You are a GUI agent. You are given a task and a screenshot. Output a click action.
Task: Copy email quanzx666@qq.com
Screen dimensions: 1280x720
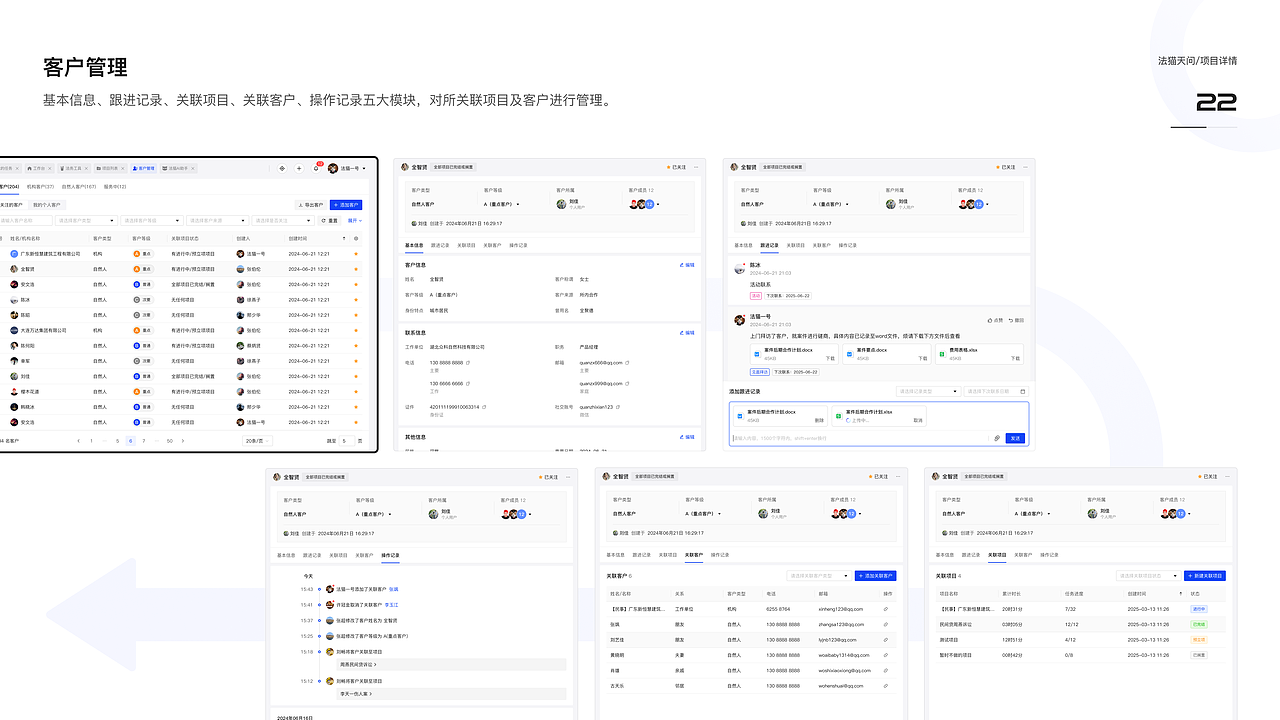coord(627,362)
